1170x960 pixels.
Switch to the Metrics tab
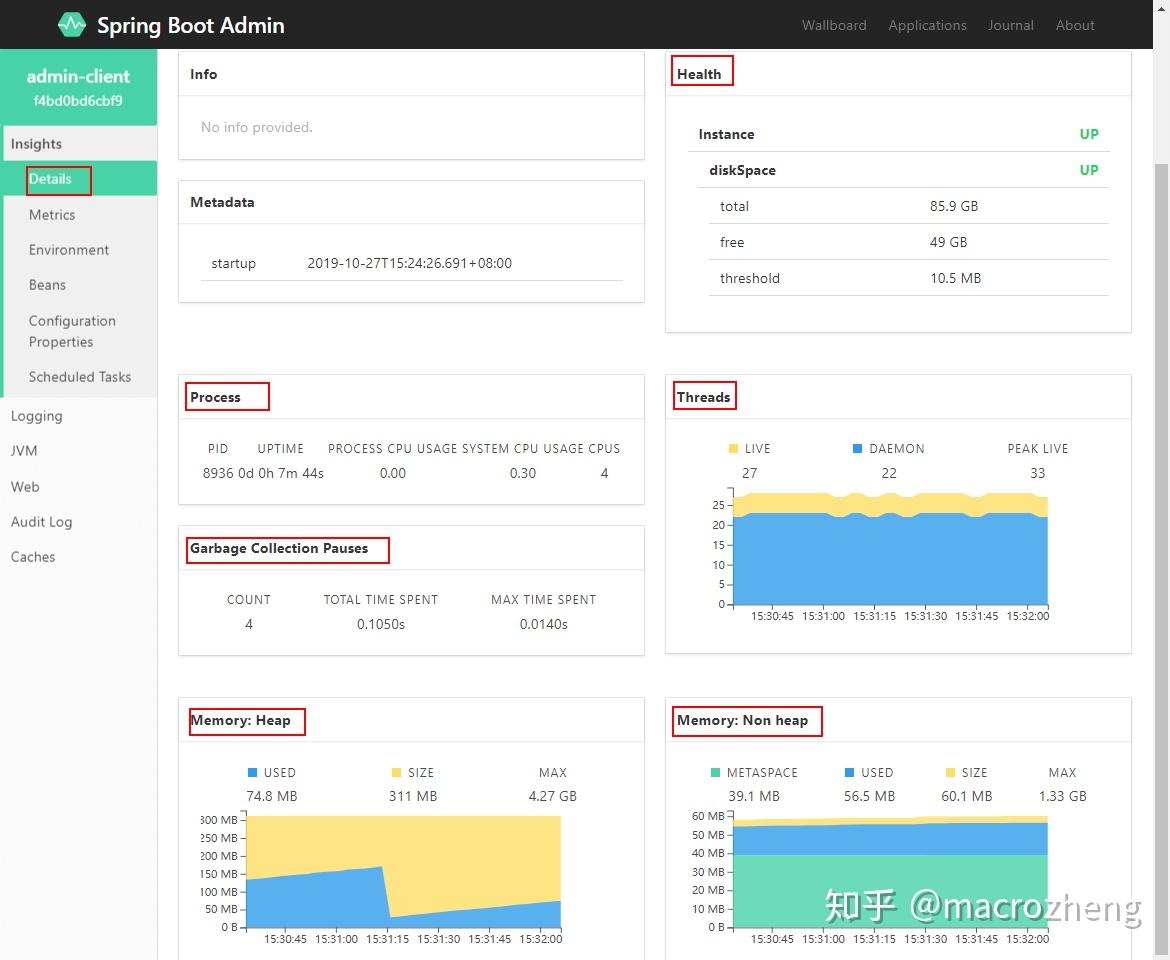52,215
